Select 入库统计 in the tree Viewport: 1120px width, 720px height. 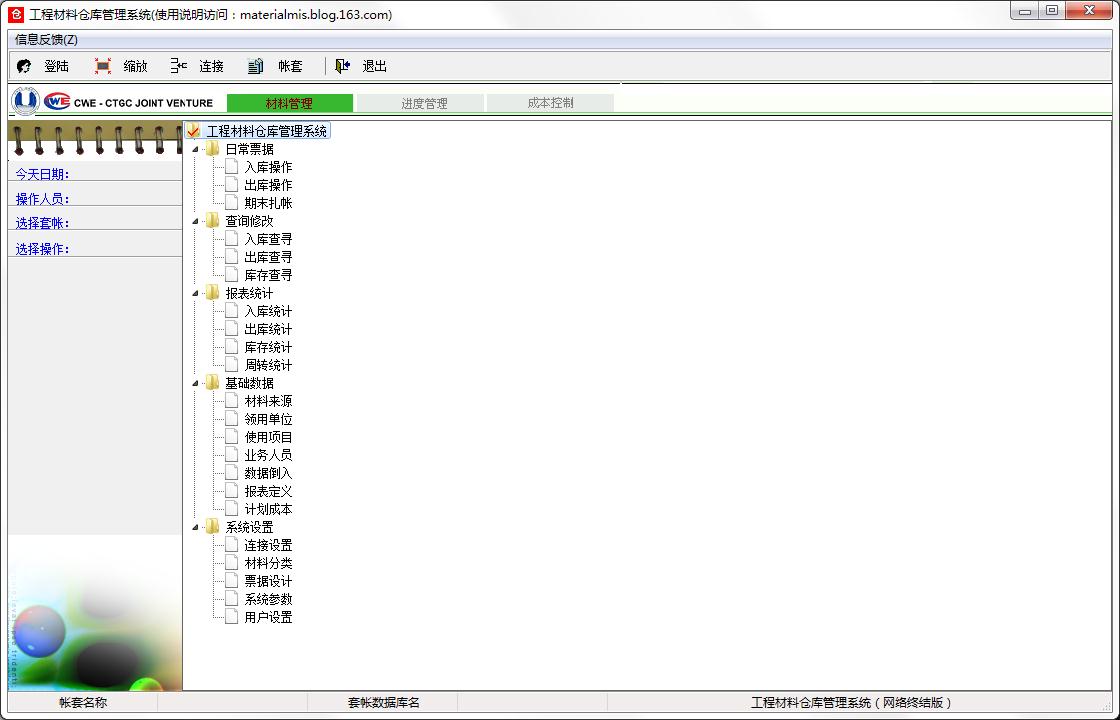click(x=268, y=311)
